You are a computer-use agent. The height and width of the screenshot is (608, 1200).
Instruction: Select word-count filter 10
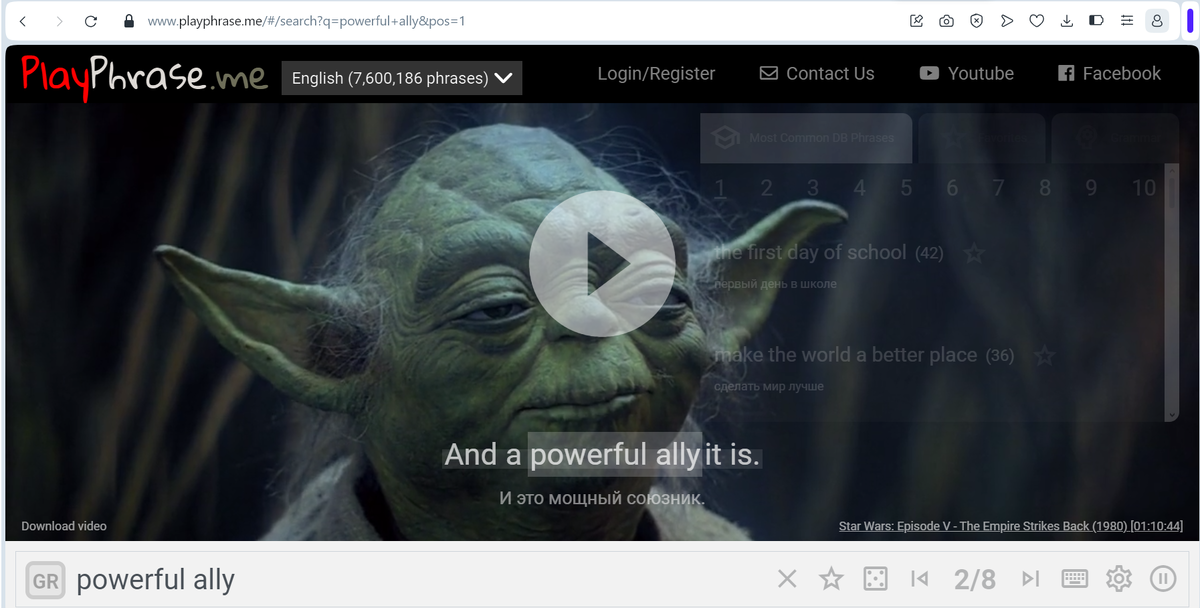click(1144, 188)
